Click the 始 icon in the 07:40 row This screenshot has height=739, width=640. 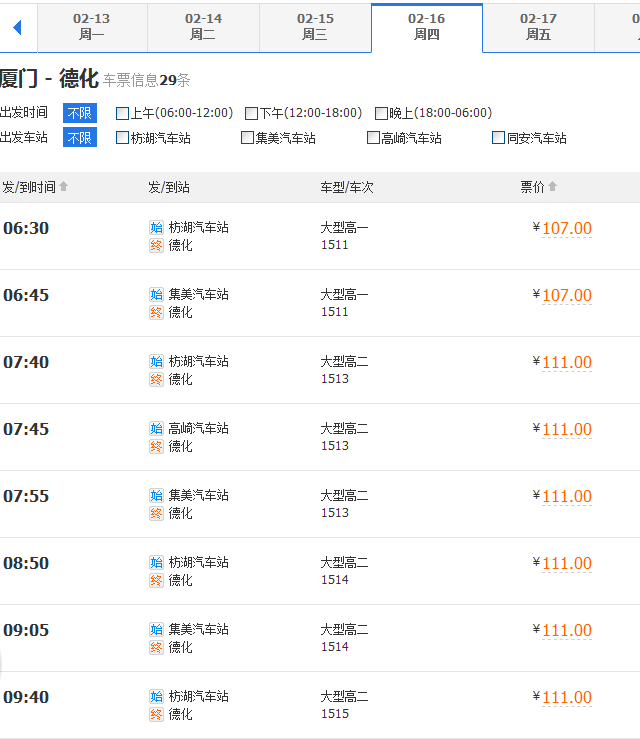(156, 361)
